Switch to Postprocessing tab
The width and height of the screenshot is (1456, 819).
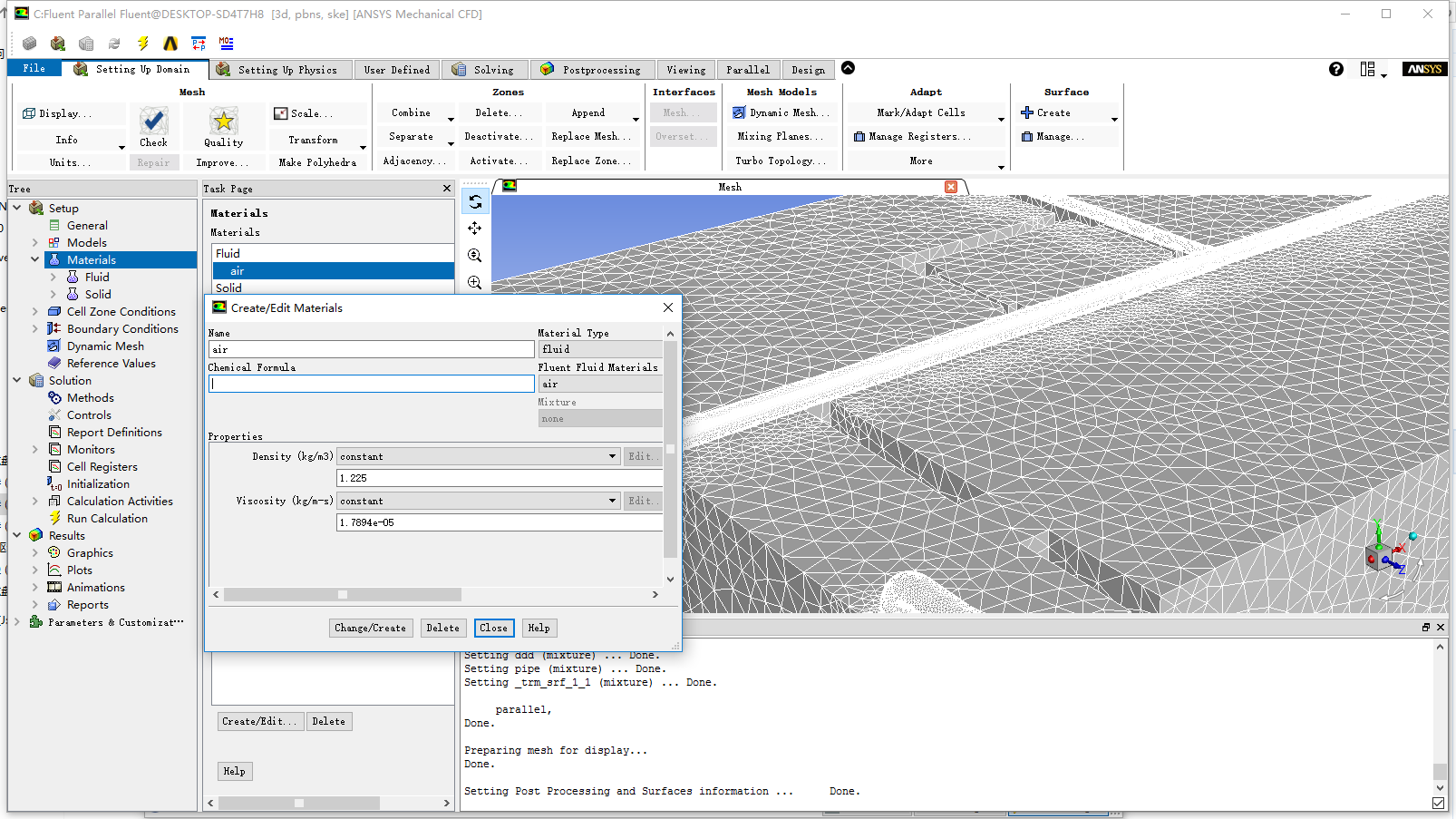591,70
